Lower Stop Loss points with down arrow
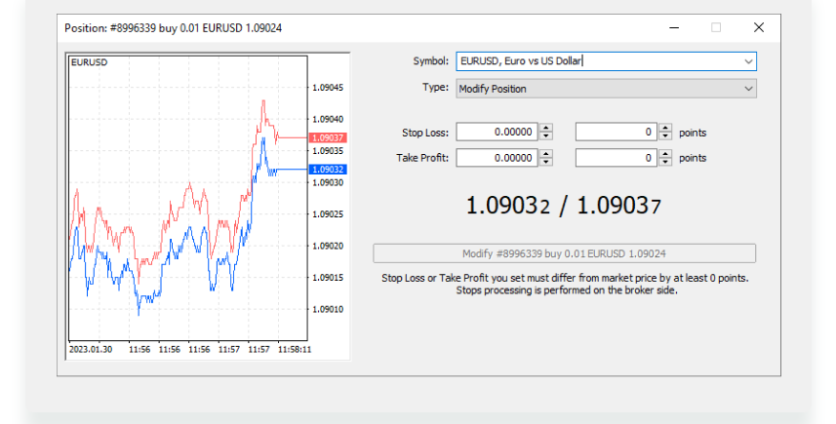 (x=666, y=136)
